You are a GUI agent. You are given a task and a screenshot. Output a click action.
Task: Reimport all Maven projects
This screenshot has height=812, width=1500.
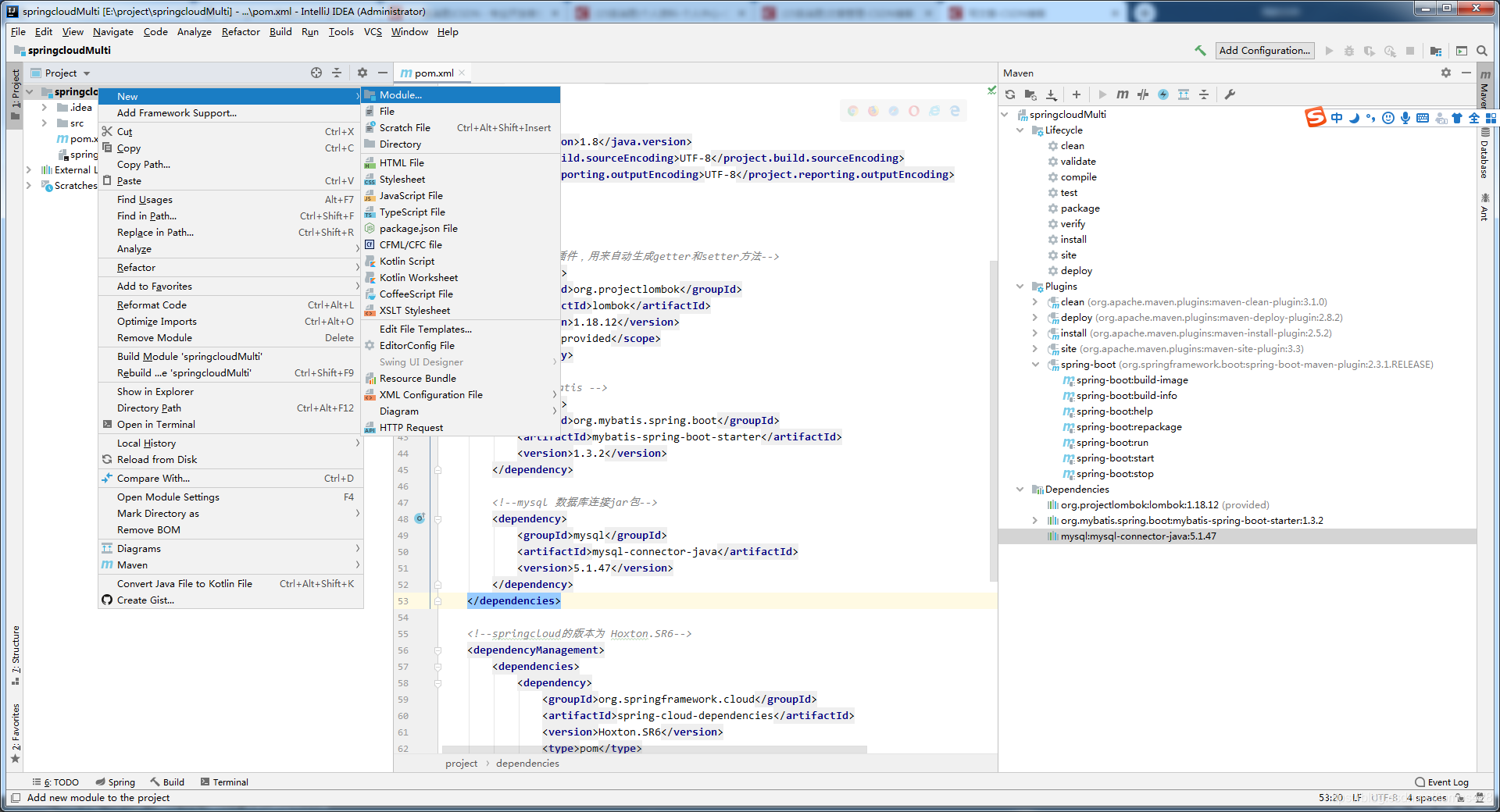click(x=1010, y=94)
